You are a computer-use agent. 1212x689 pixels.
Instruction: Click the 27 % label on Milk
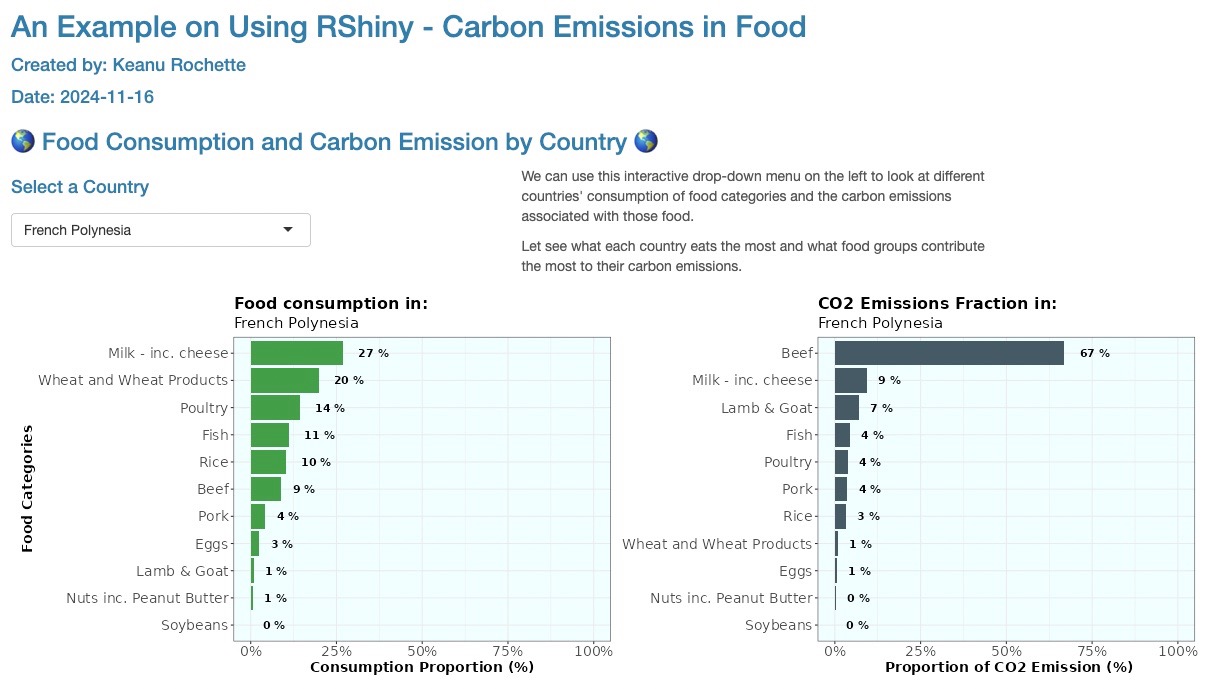[373, 353]
